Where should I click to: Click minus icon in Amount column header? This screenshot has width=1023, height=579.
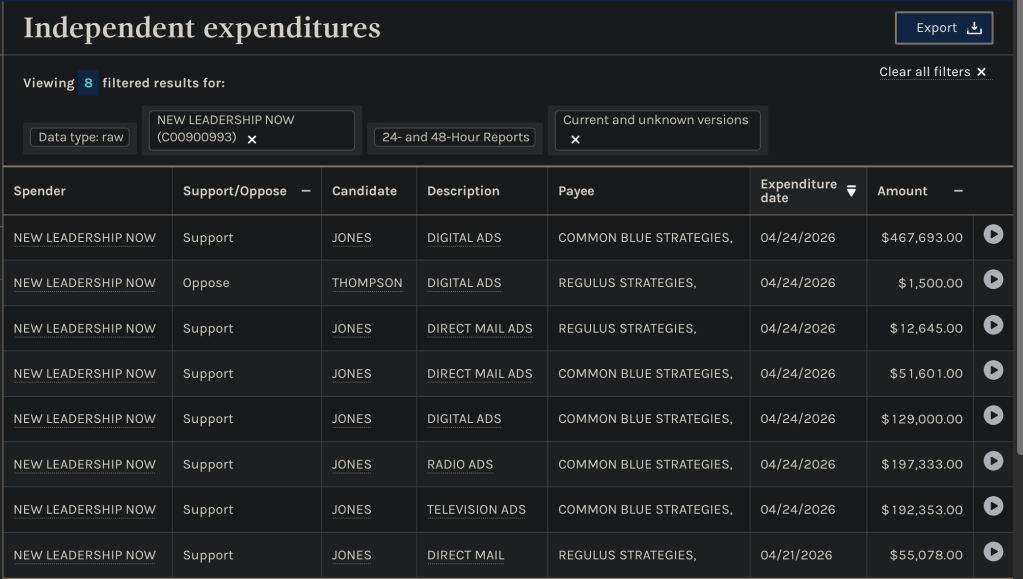pyautogui.click(x=958, y=191)
